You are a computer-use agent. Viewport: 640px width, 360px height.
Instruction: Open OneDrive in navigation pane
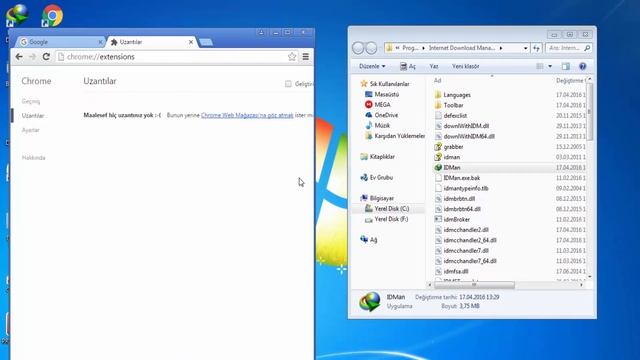381,115
